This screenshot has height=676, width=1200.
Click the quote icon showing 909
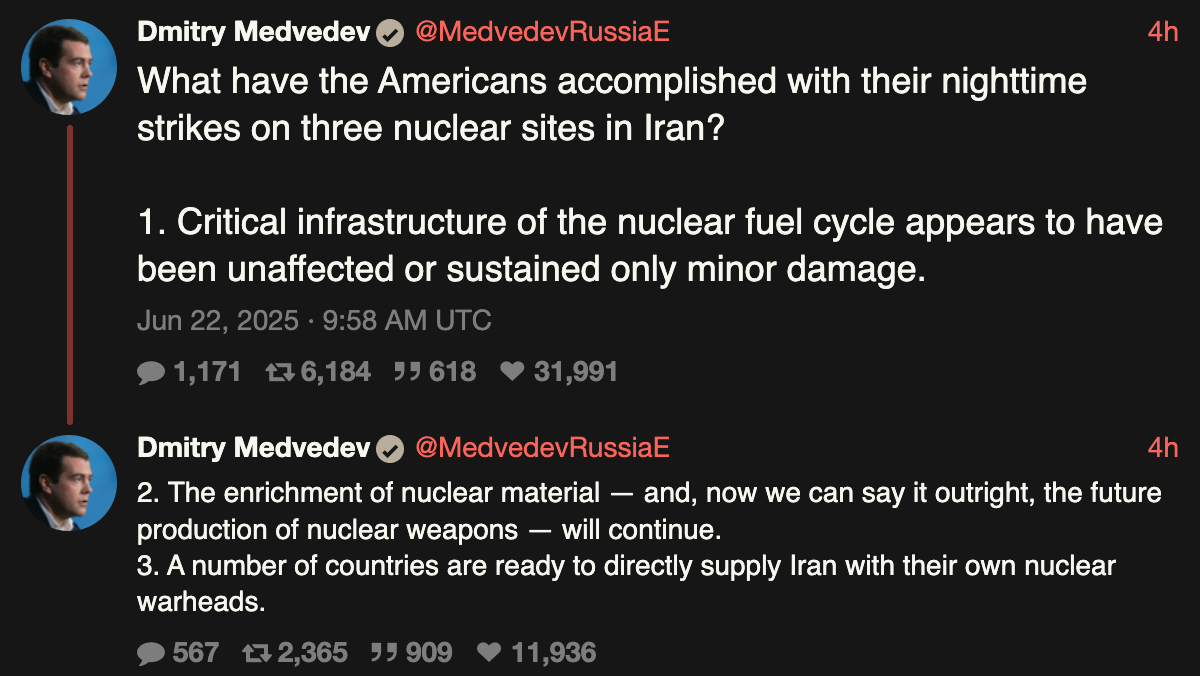coord(384,654)
